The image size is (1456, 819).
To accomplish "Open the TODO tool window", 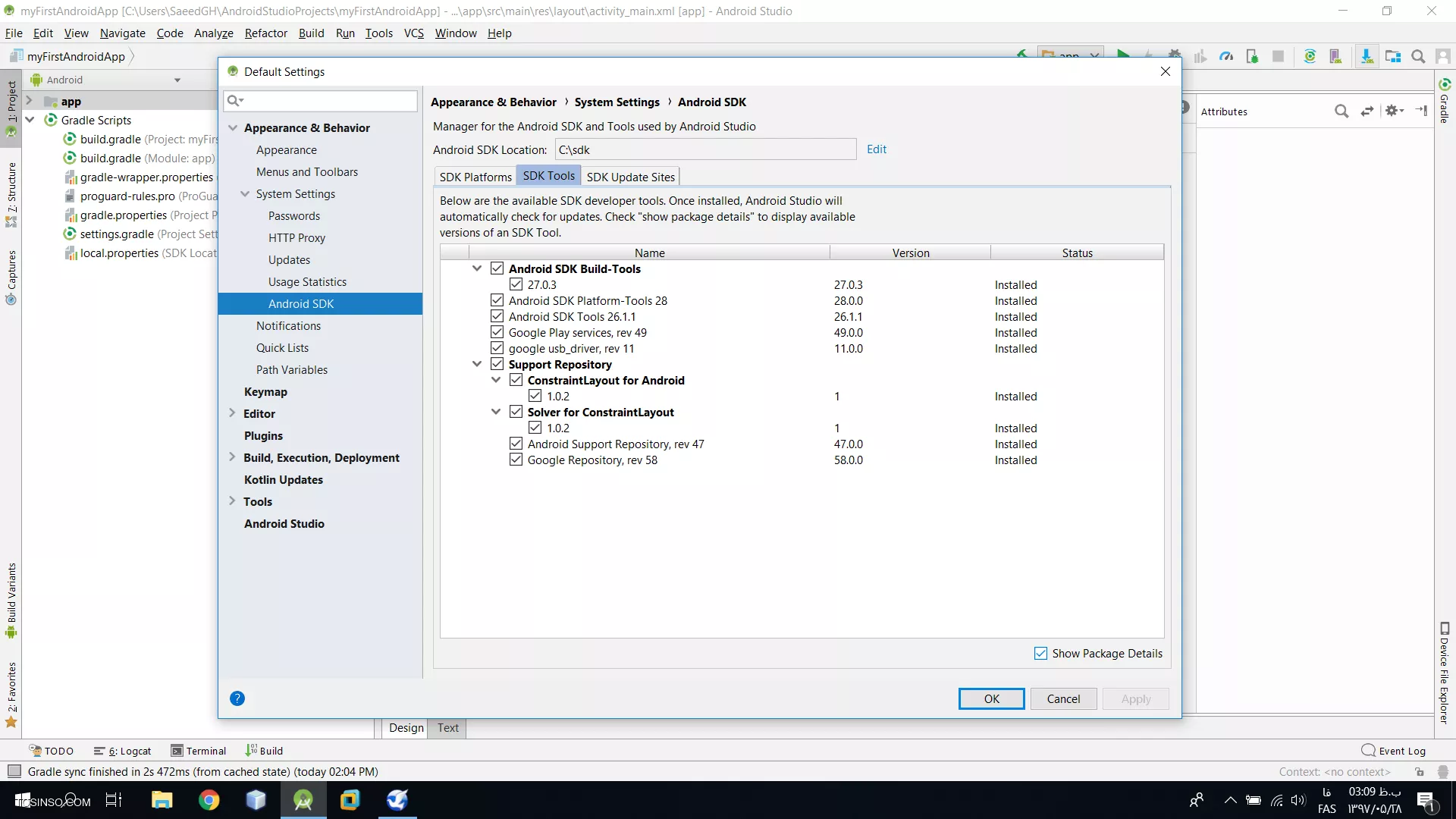I will click(x=52, y=751).
